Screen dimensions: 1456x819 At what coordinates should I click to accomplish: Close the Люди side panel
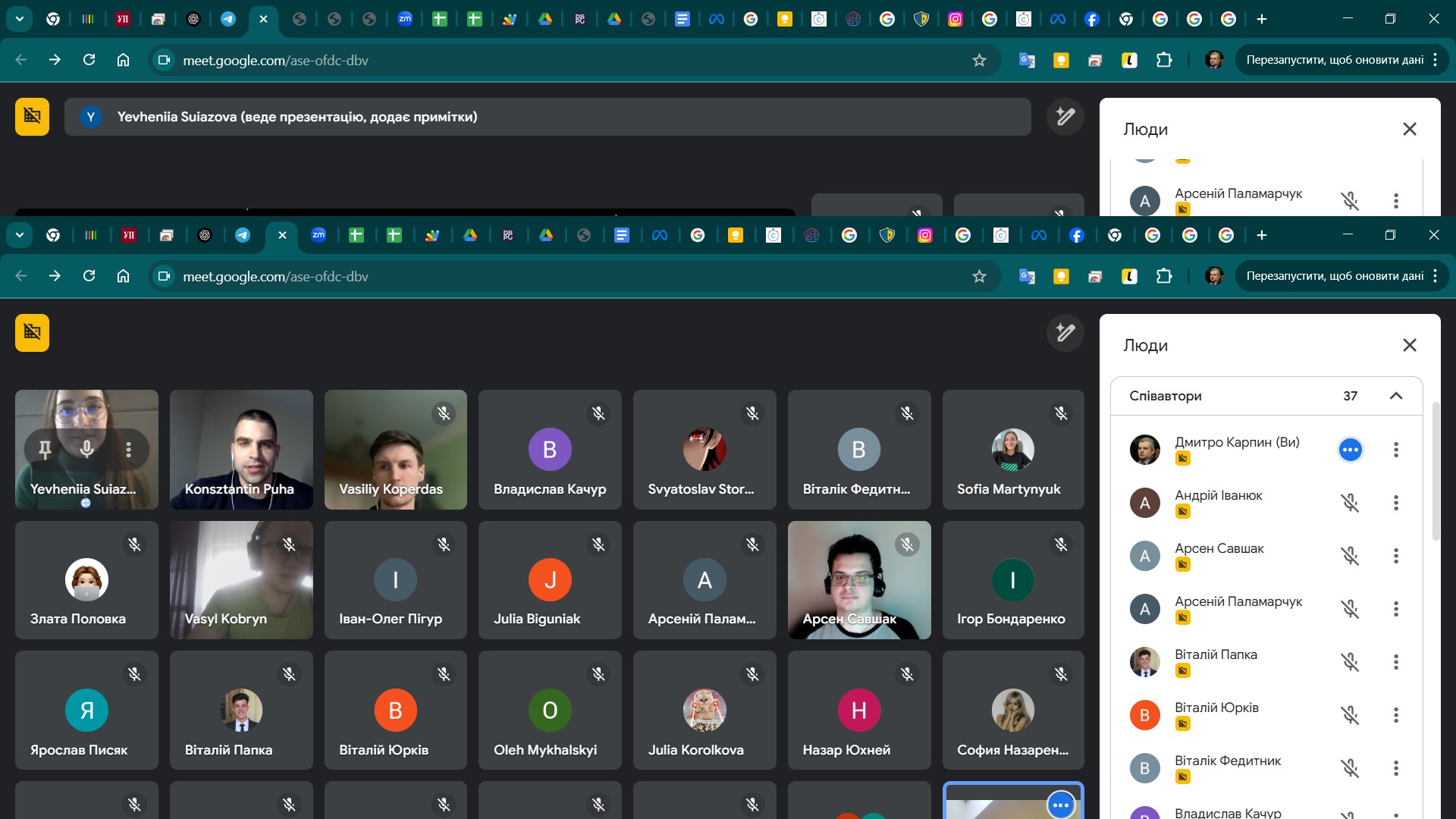(x=1410, y=345)
